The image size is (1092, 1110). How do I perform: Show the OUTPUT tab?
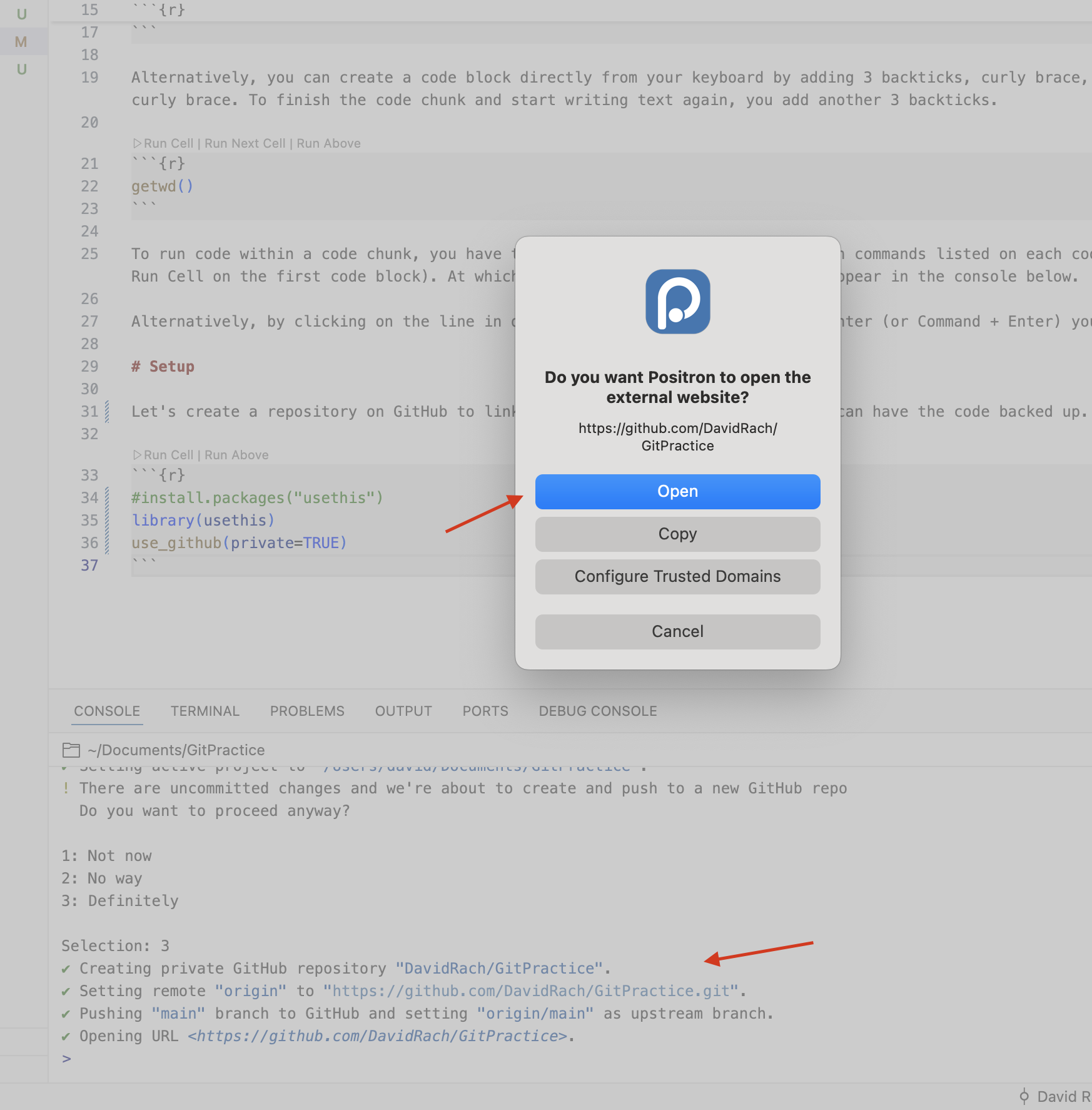(x=403, y=711)
